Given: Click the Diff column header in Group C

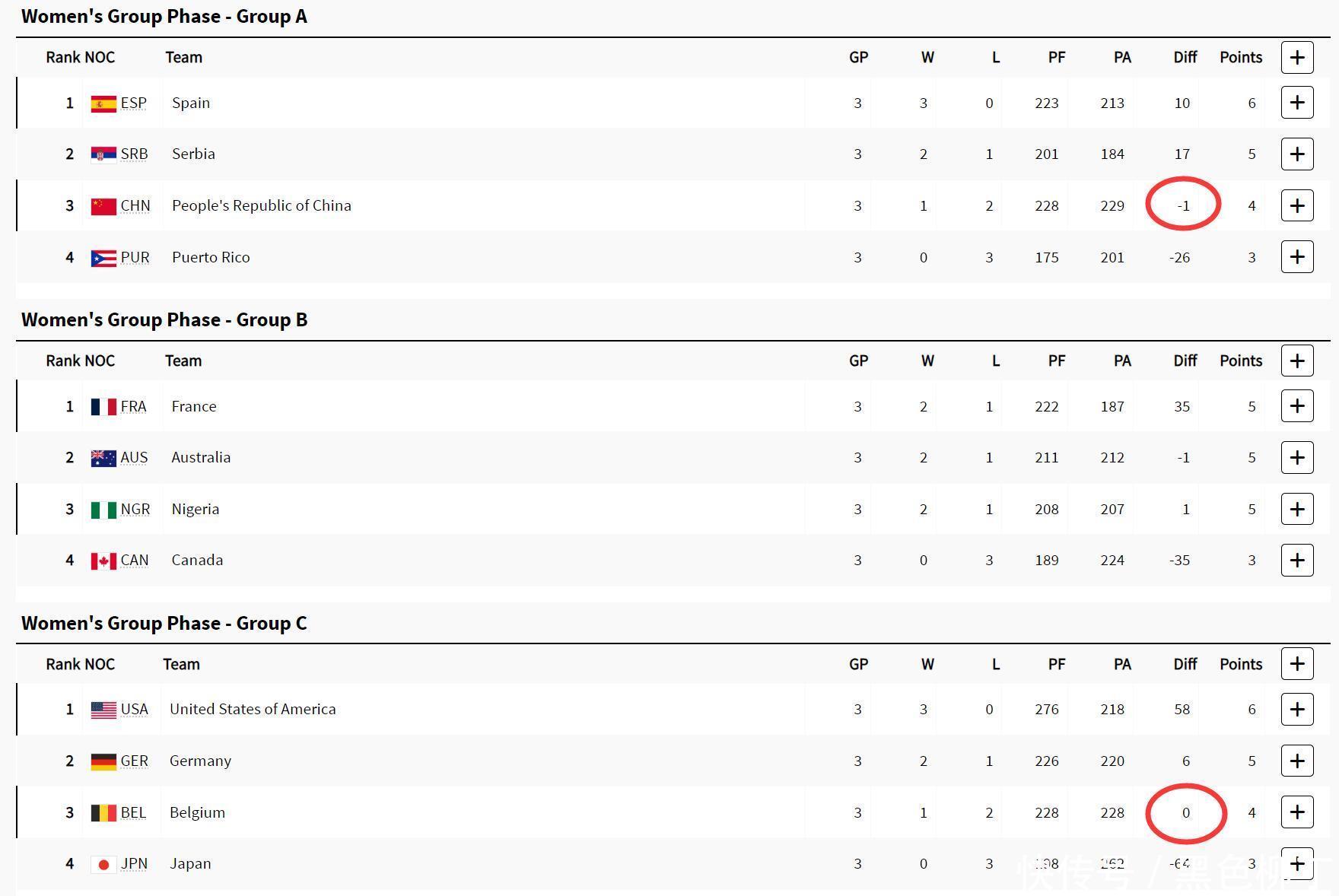Looking at the screenshot, I should coord(1185,664).
